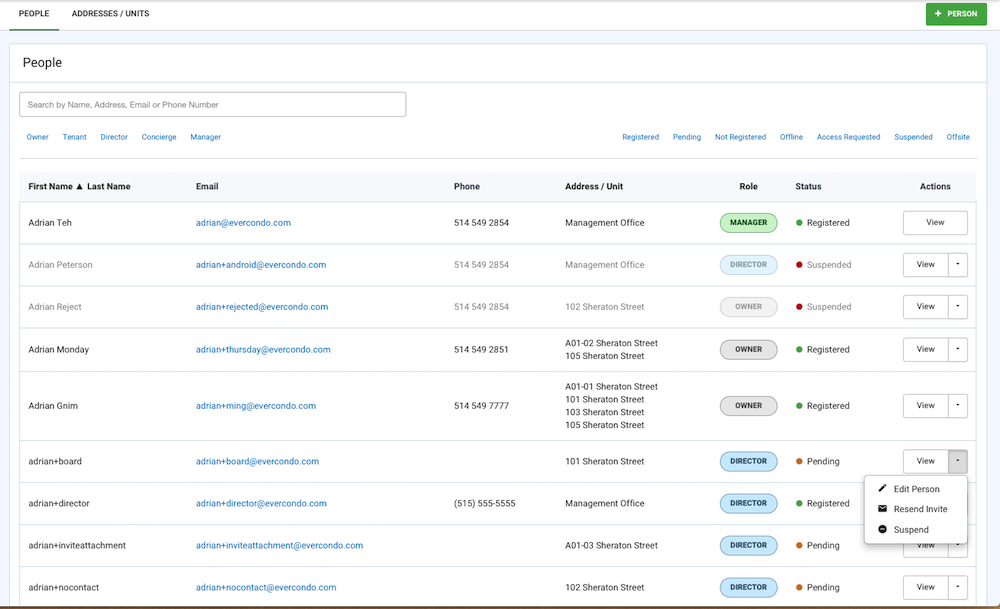
Task: Click the DIRECTOR badge for Adrian Peterson
Action: (749, 265)
